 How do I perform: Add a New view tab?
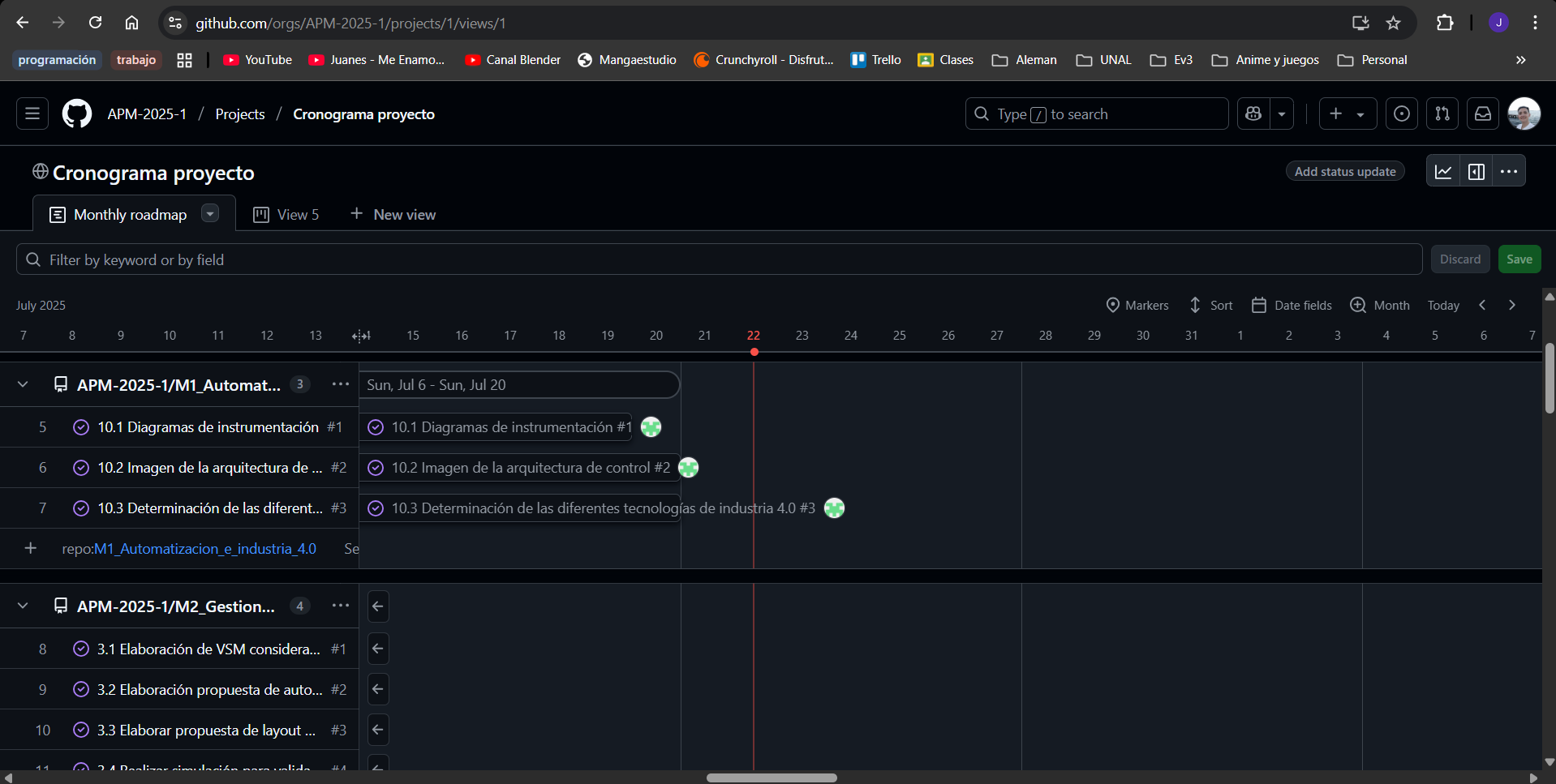click(393, 215)
